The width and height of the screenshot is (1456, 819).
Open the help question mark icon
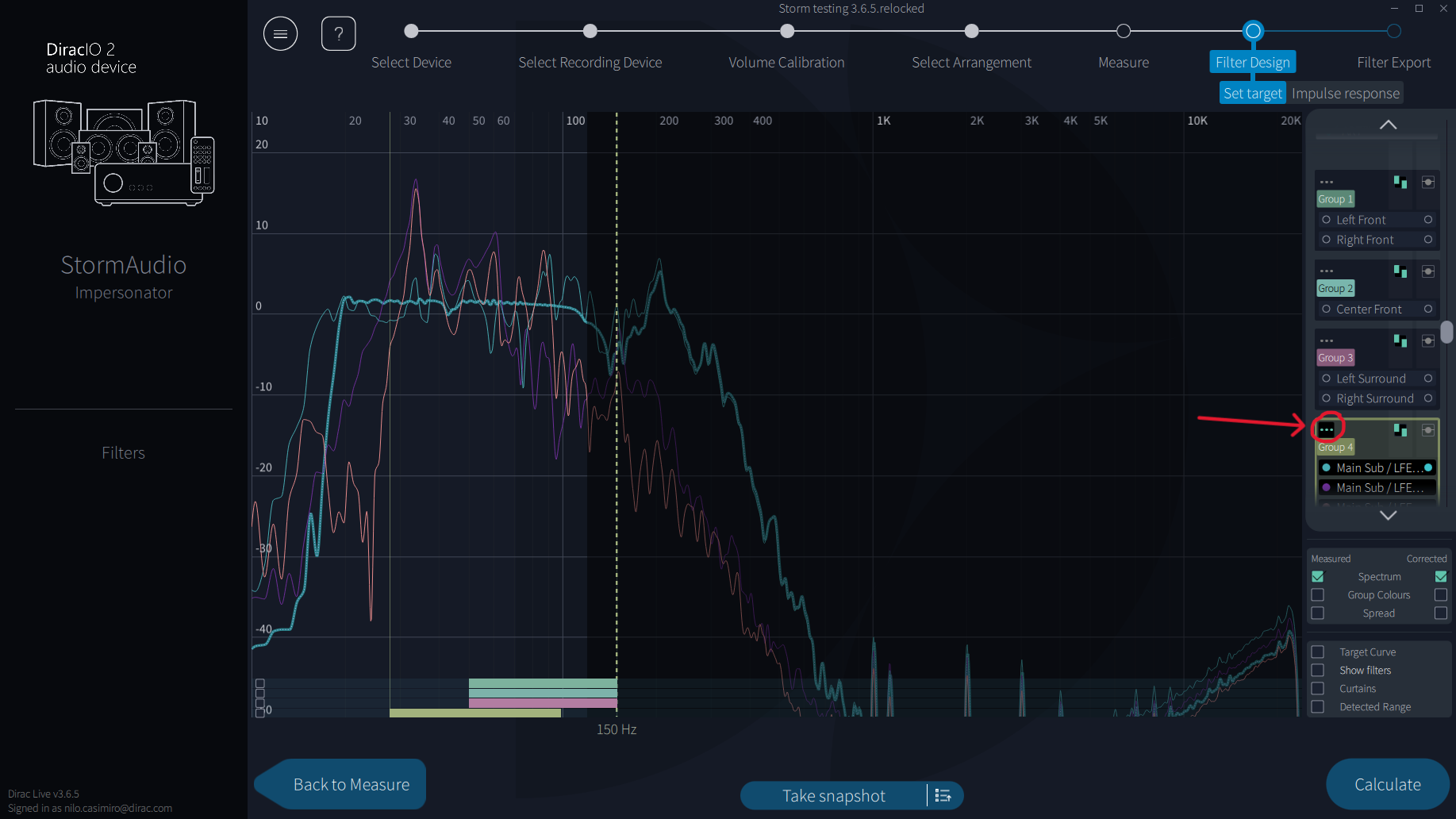point(338,33)
